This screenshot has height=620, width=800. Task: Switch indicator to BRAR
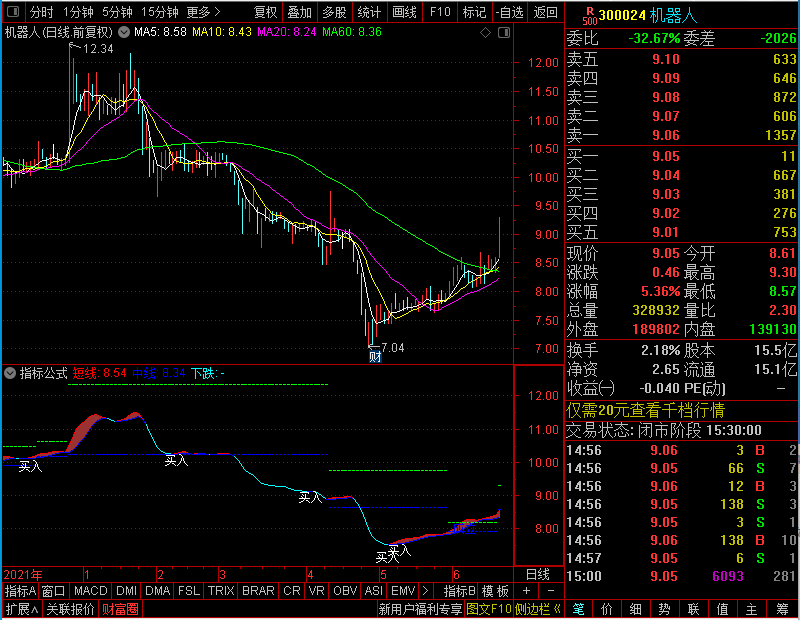[258, 591]
